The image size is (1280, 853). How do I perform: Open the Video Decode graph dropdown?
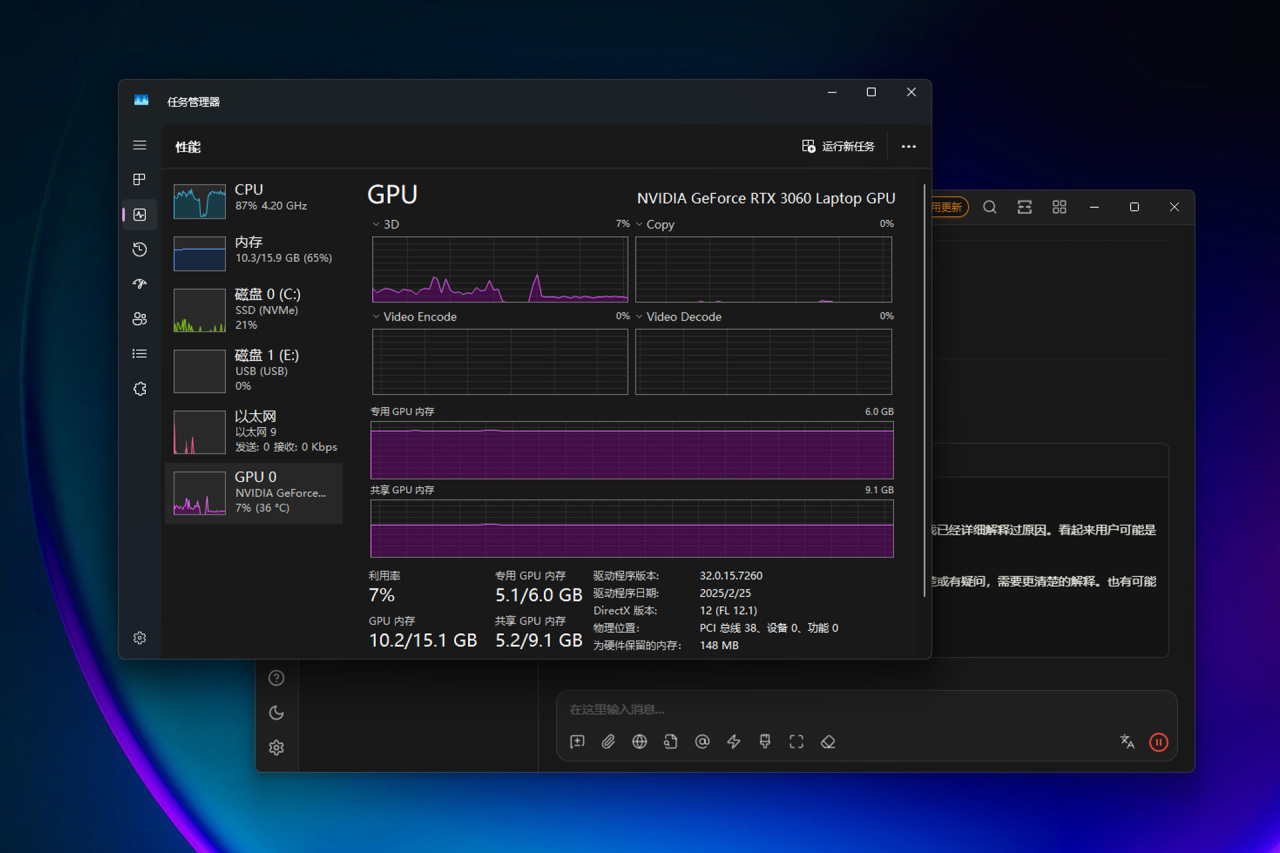pos(639,317)
